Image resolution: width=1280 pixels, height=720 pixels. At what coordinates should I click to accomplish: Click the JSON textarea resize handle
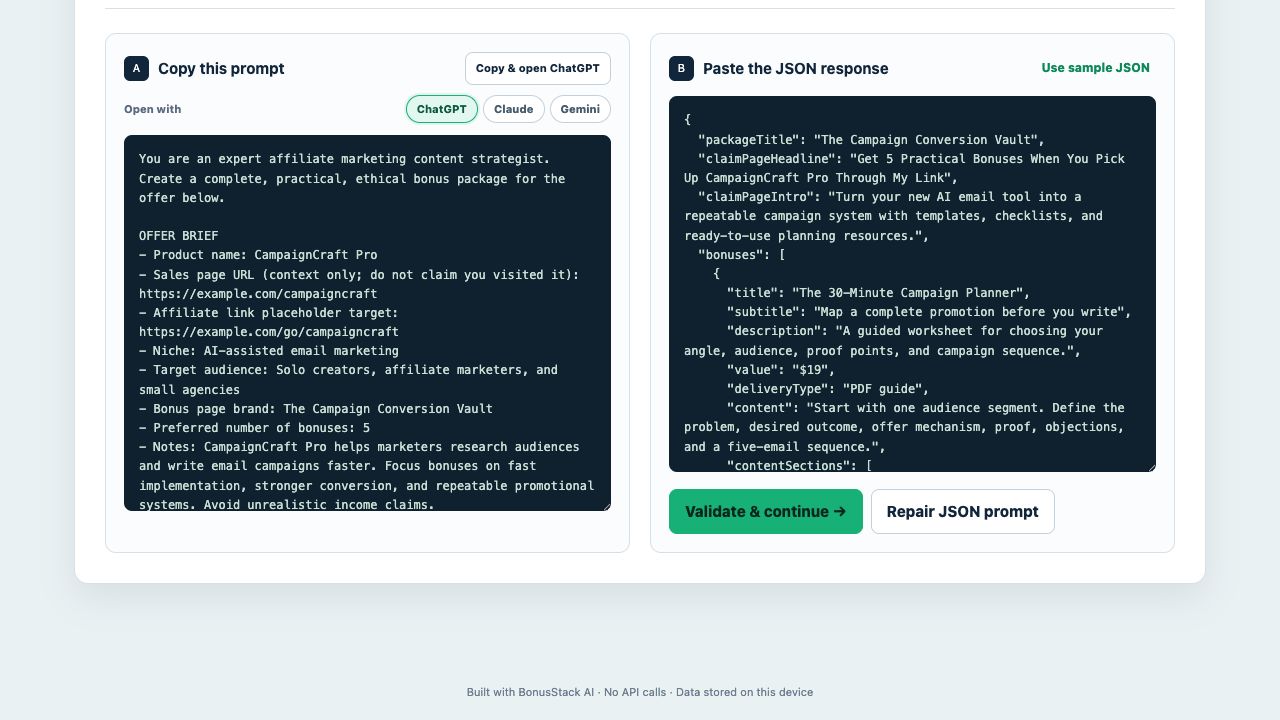click(1150, 466)
